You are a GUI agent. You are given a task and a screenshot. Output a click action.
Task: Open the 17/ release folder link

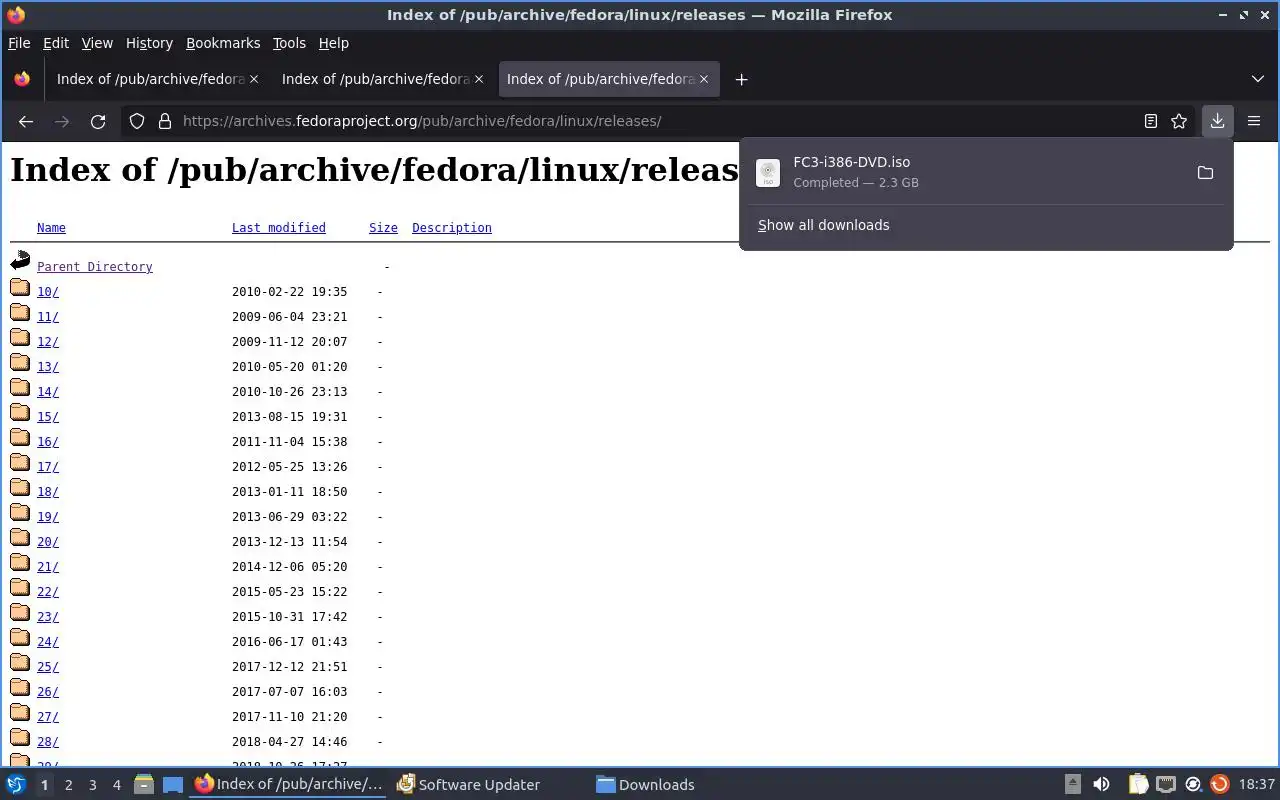(x=48, y=467)
